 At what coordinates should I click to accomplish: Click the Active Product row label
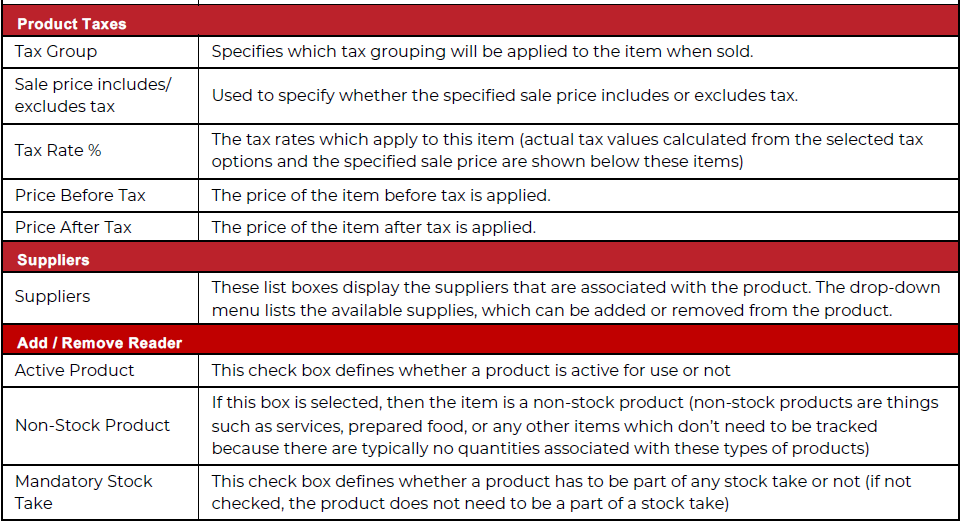[74, 371]
